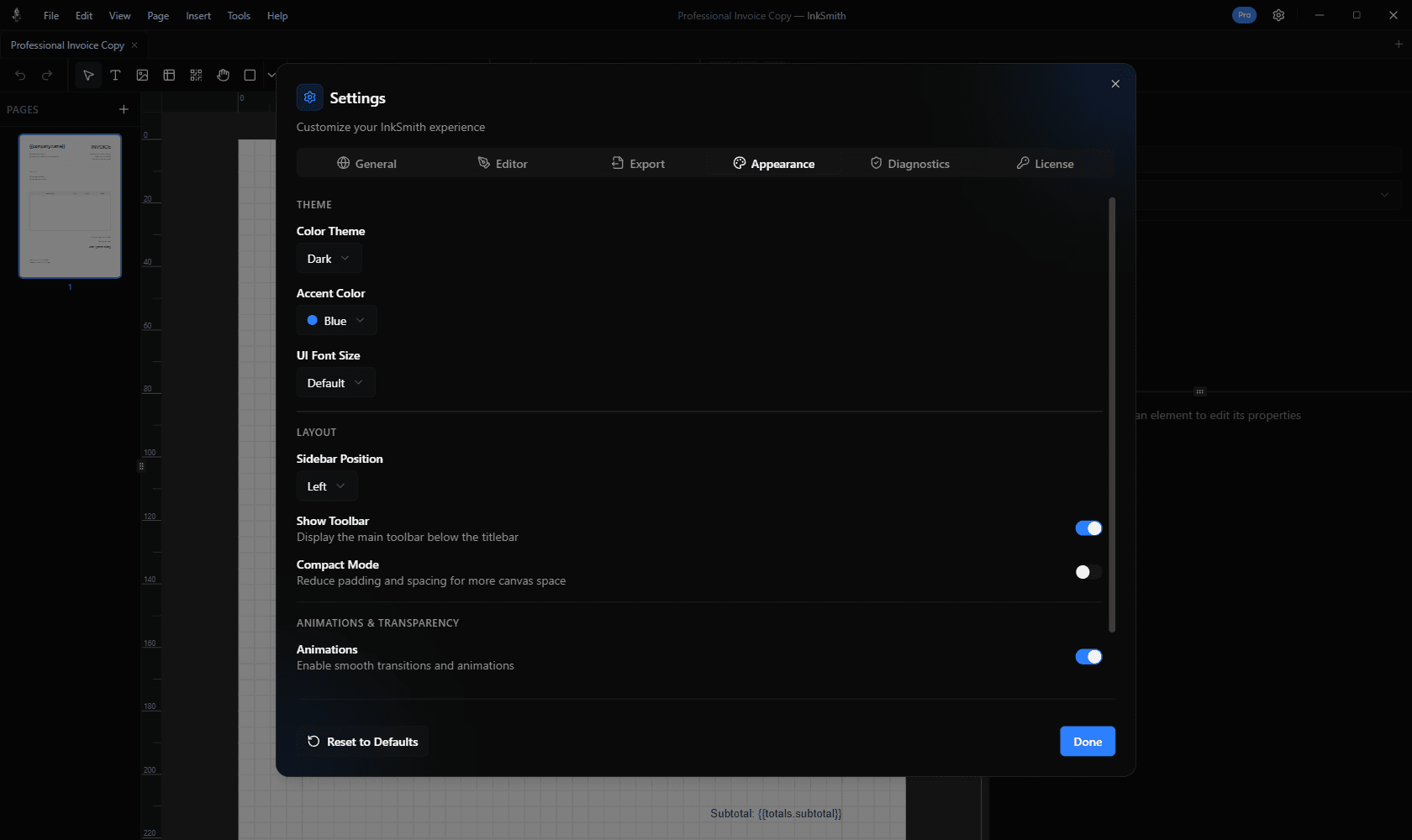Close the Professional Invoice Copy tab
Screen dimensions: 1412x840
click(x=134, y=45)
